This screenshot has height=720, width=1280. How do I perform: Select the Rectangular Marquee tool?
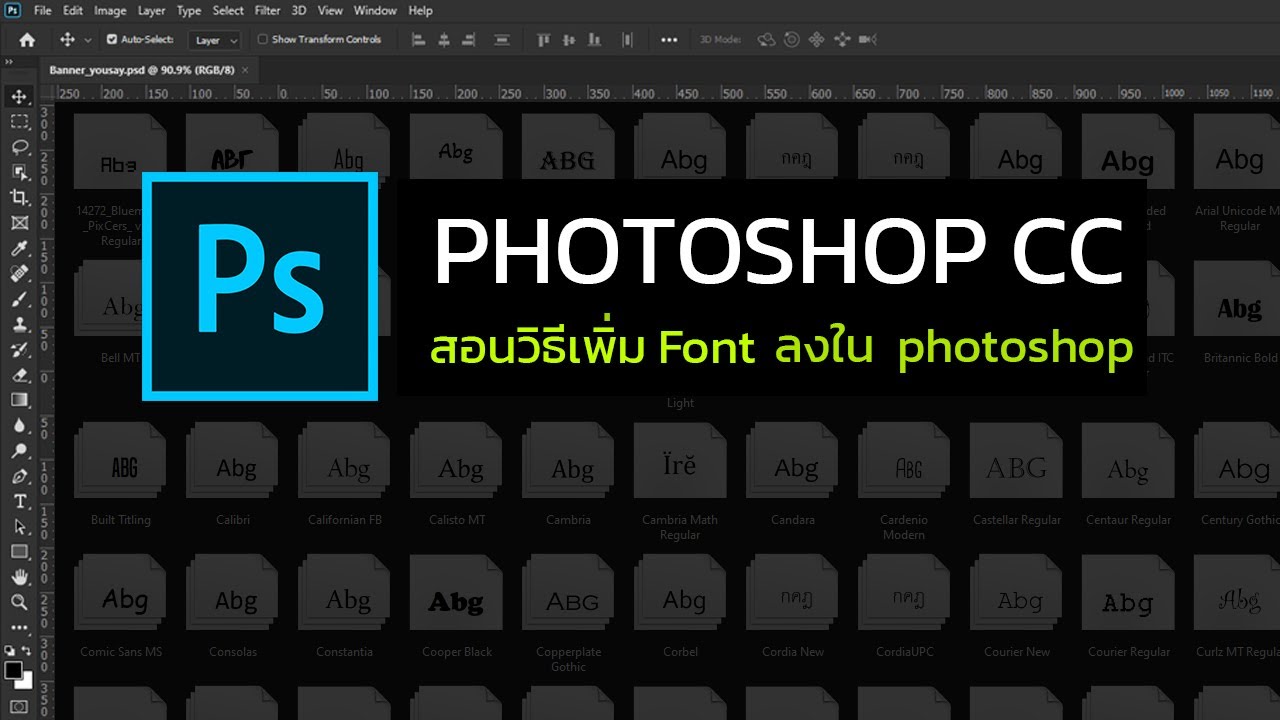tap(19, 122)
